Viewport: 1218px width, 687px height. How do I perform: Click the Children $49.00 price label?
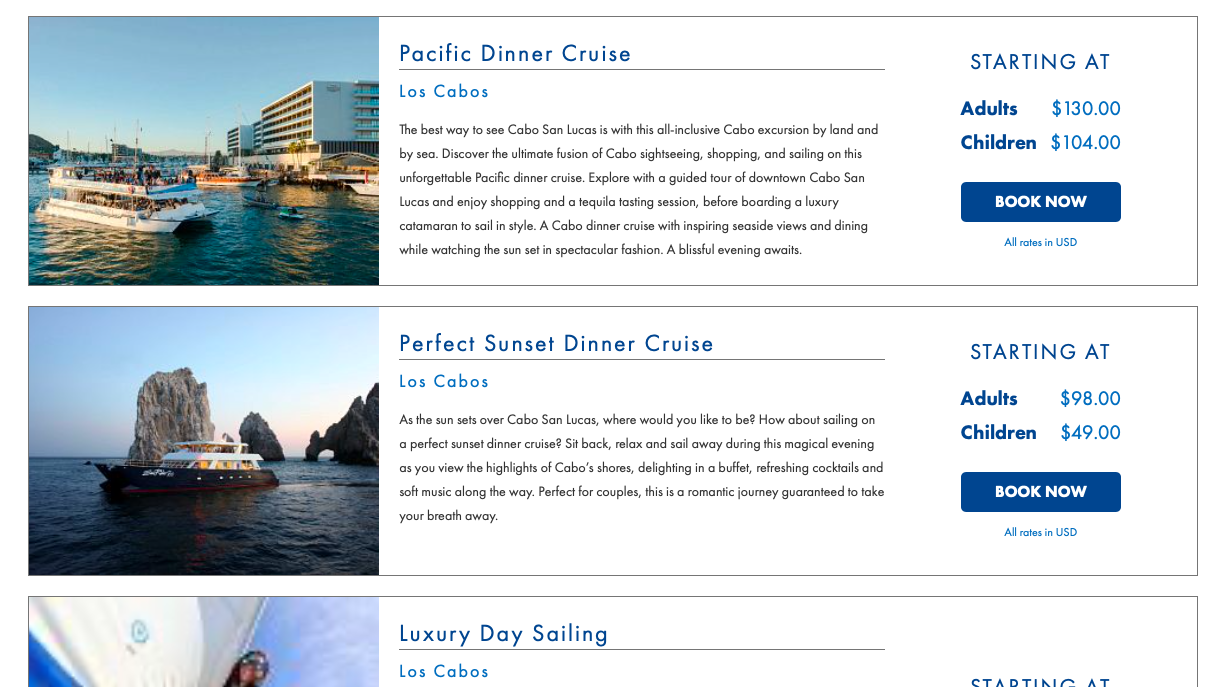[1090, 432]
